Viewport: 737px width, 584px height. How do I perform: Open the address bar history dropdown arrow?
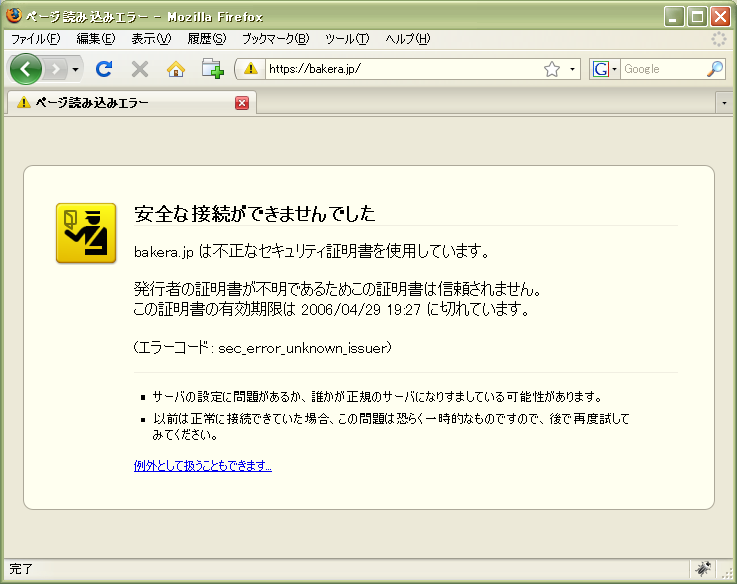coord(572,69)
